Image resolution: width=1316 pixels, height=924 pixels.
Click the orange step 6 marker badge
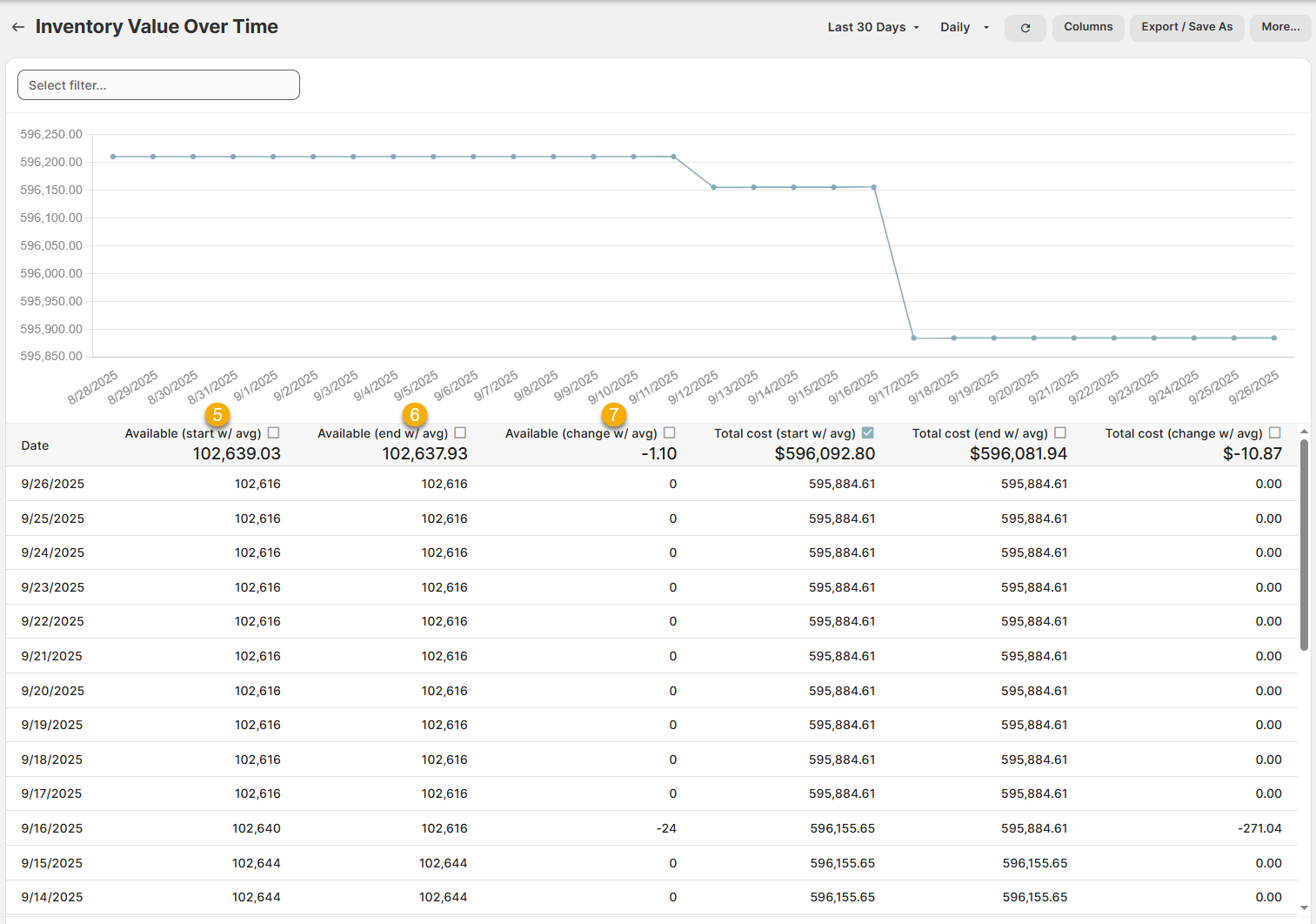(x=415, y=415)
